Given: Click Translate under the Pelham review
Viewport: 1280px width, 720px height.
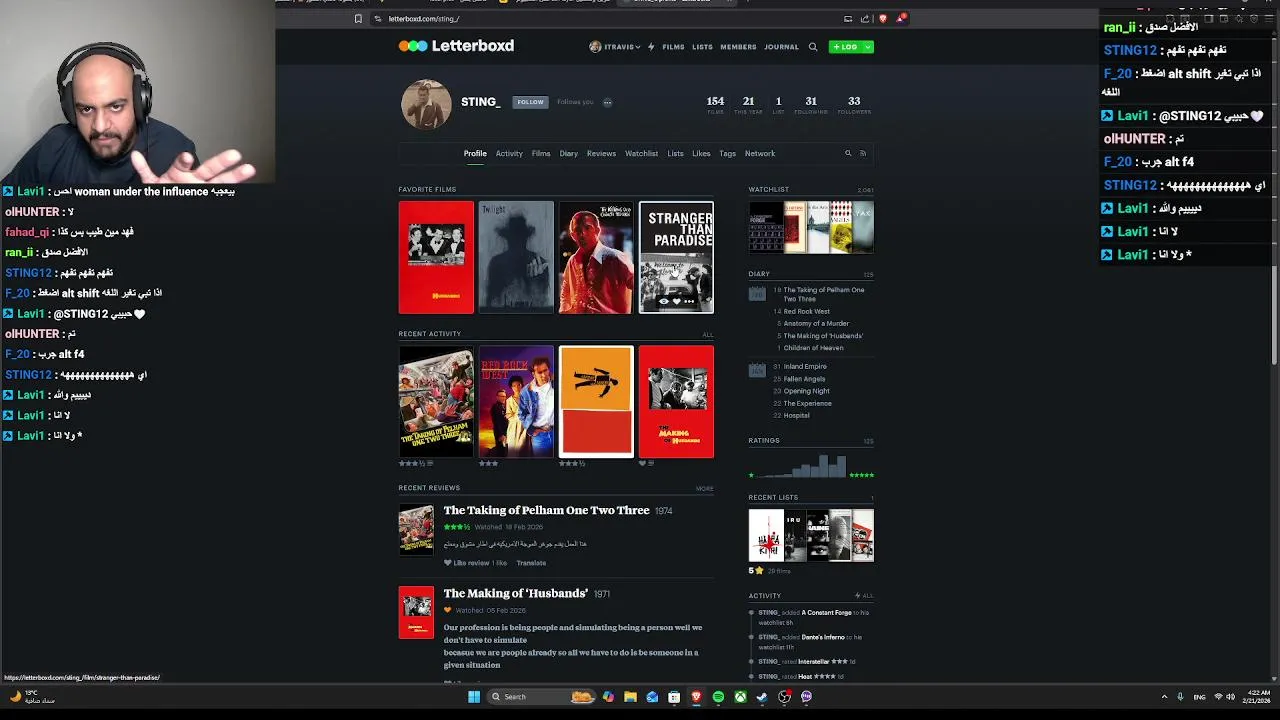Looking at the screenshot, I should click(x=531, y=563).
